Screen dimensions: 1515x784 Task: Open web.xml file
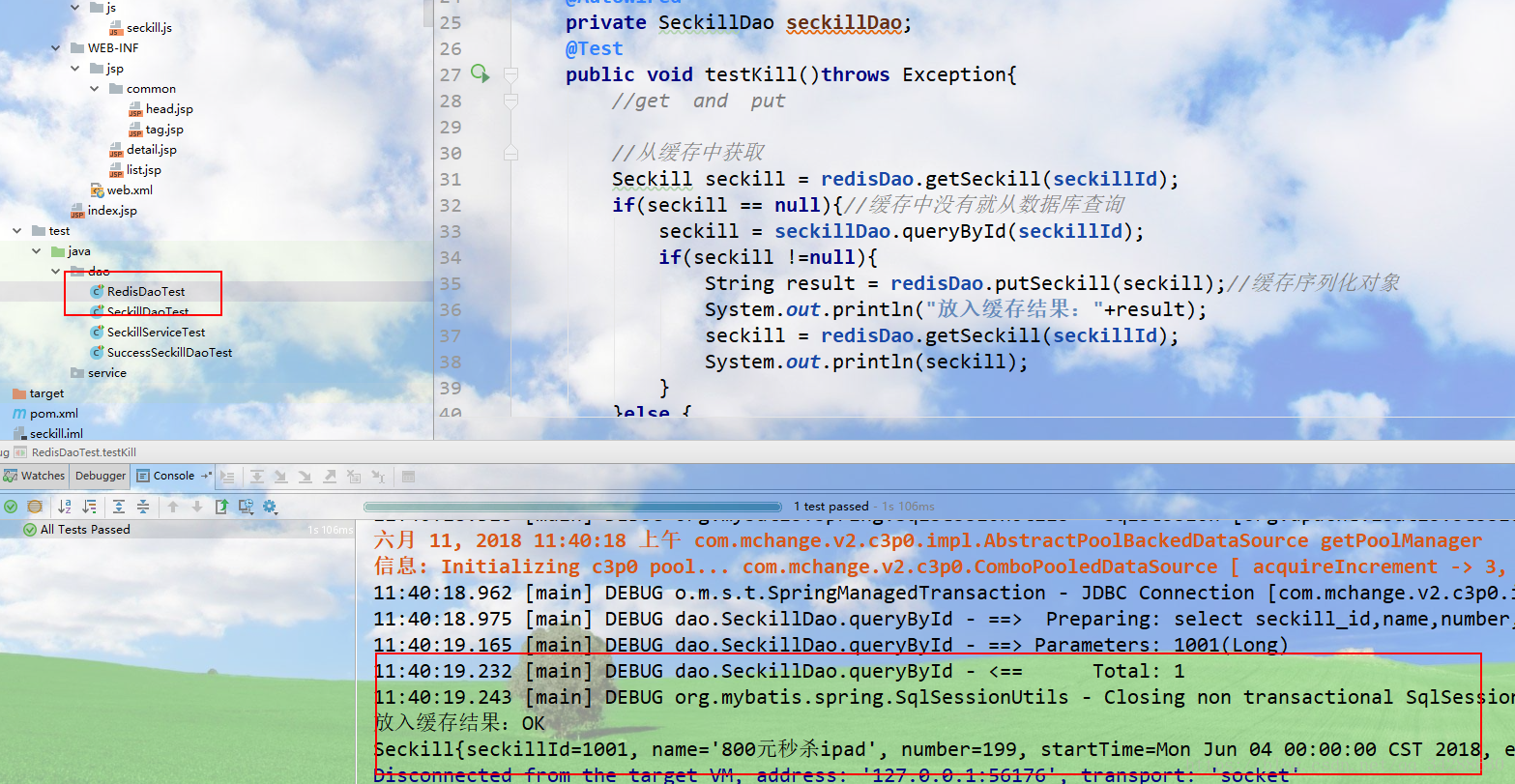(122, 190)
